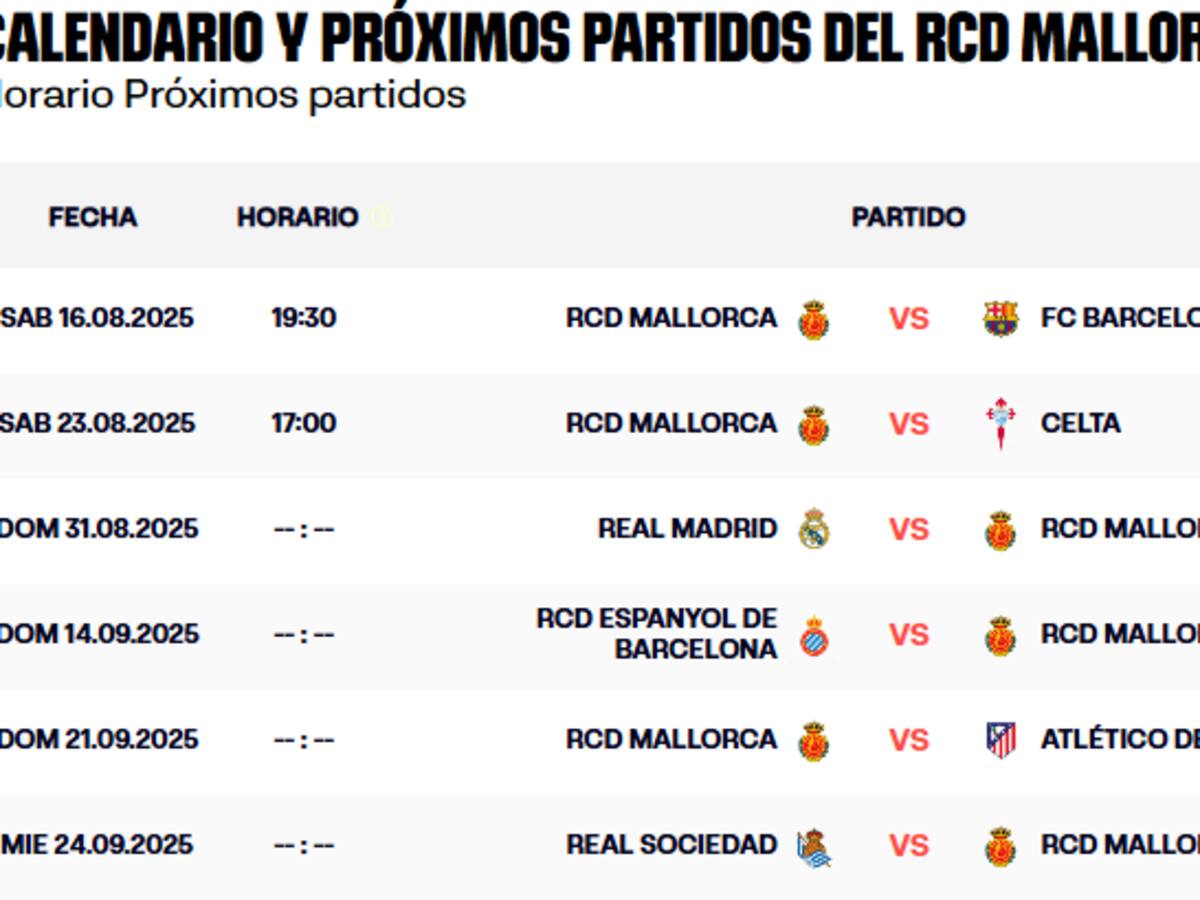Viewport: 1200px width, 900px height.
Task: Open the CELTA team link
Action: tap(1080, 423)
